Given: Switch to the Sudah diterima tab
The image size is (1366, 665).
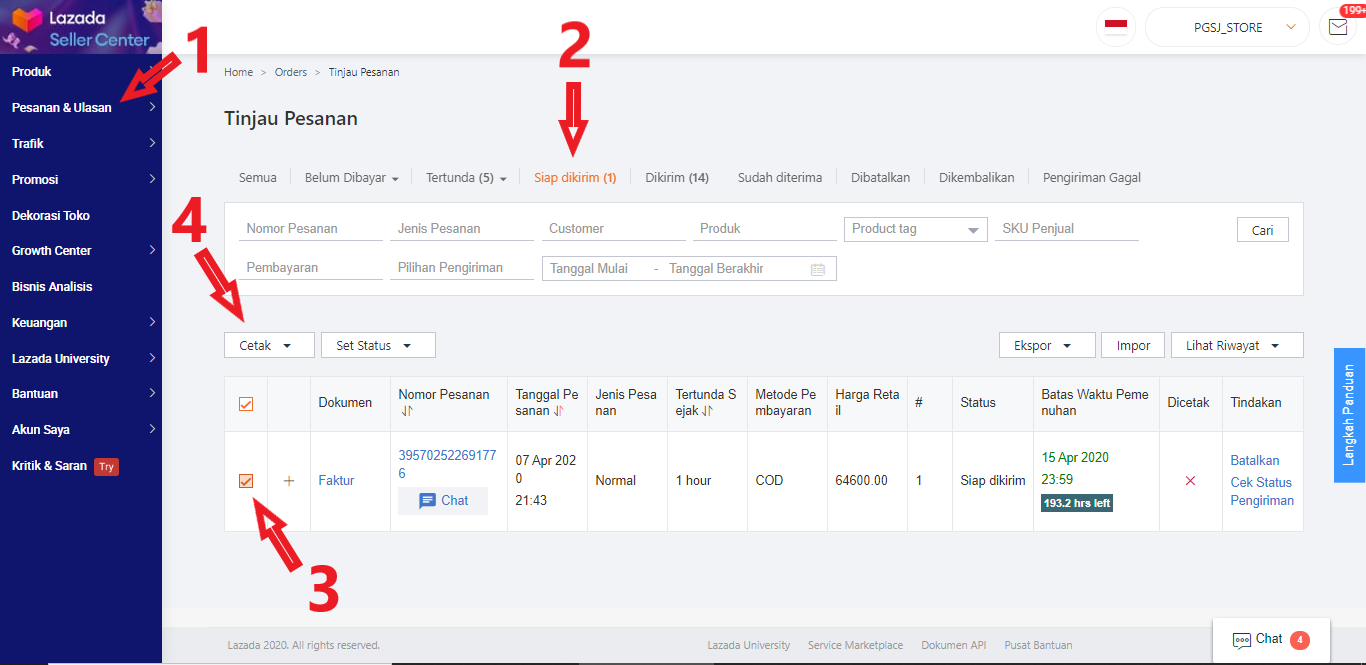Looking at the screenshot, I should pos(780,178).
